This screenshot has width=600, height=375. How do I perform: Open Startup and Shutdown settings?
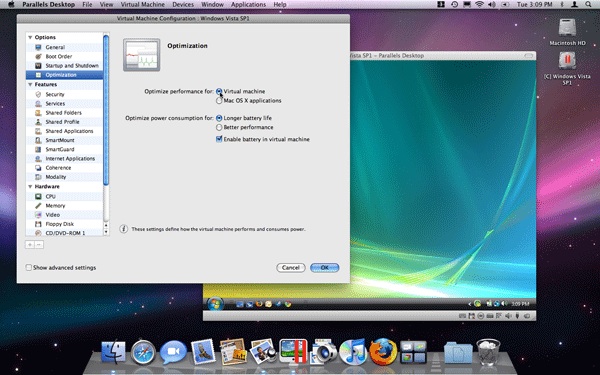pyautogui.click(x=64, y=66)
